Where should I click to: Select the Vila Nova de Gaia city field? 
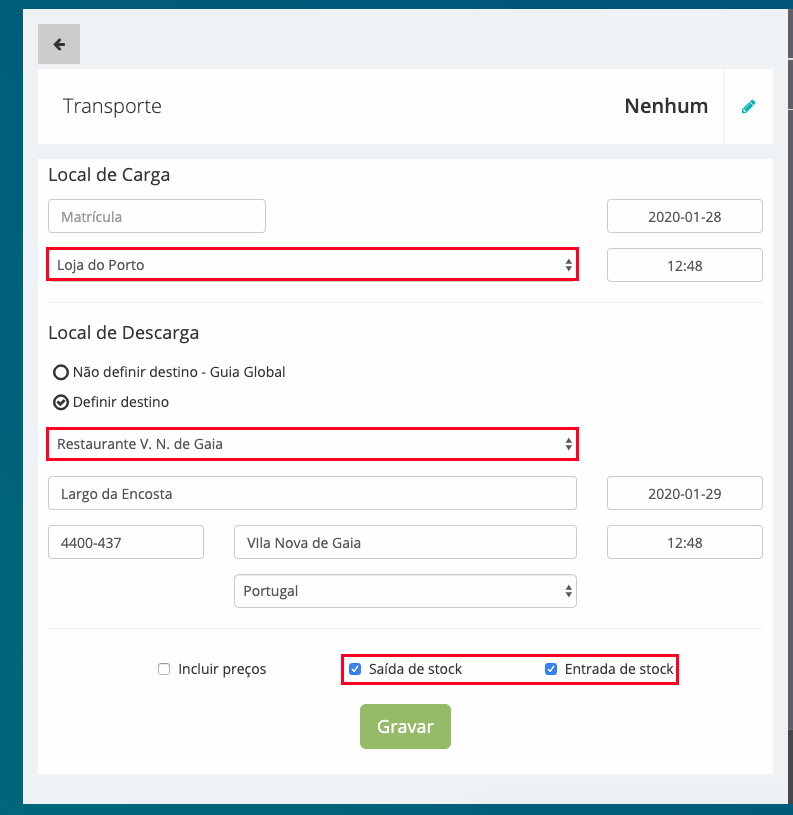405,542
